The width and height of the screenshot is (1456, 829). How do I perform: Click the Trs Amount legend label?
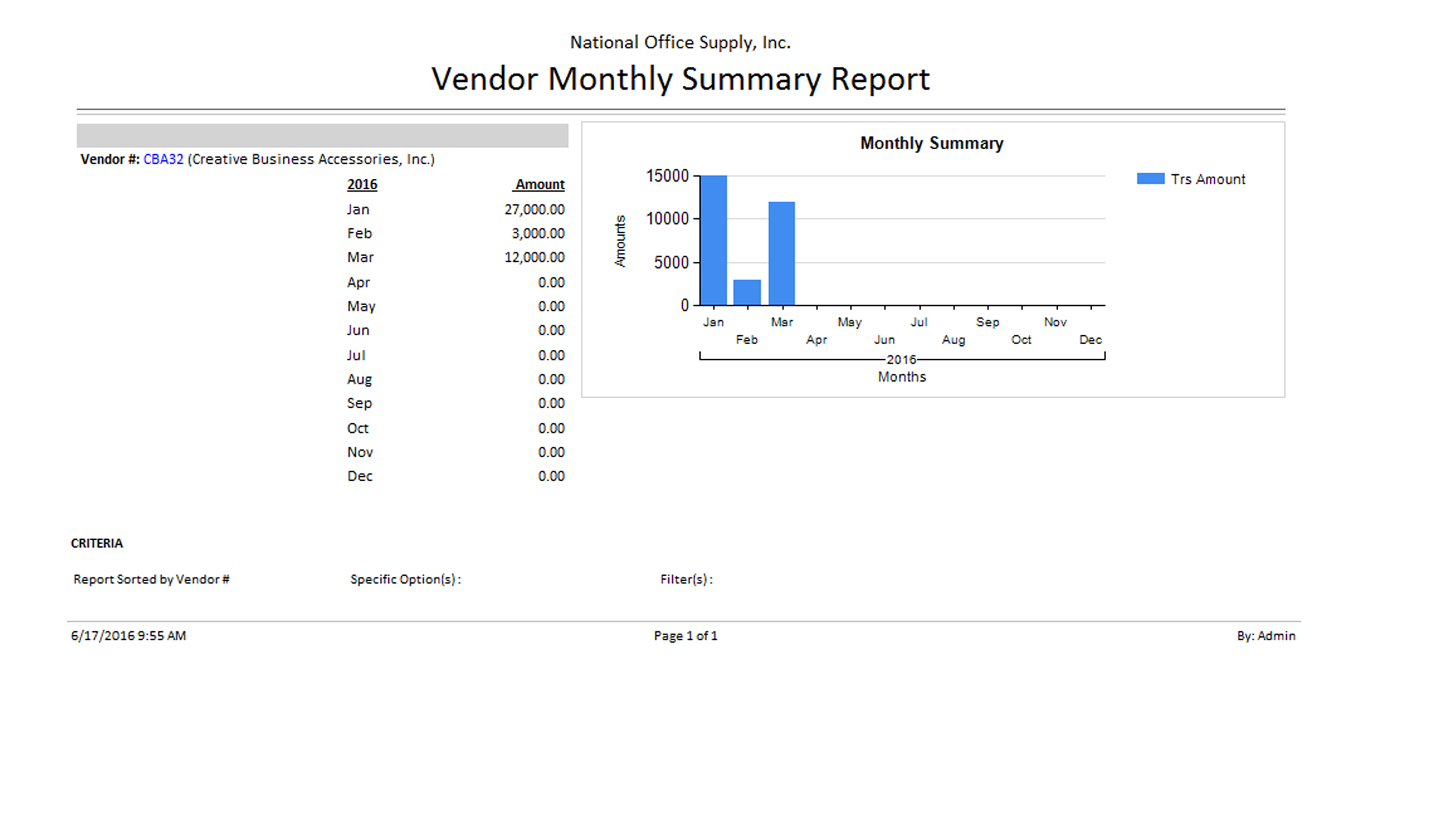1208,180
